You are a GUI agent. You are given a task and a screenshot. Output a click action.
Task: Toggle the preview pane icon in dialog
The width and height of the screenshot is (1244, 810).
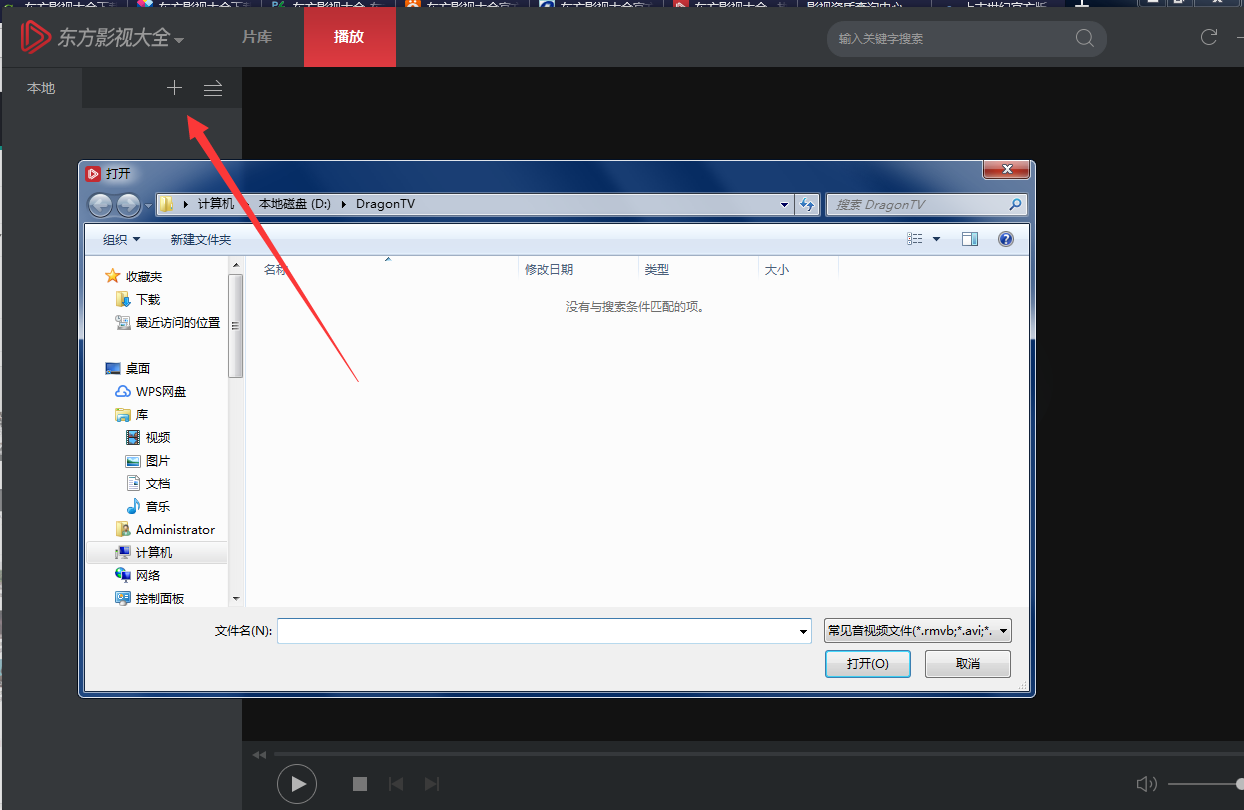[969, 239]
